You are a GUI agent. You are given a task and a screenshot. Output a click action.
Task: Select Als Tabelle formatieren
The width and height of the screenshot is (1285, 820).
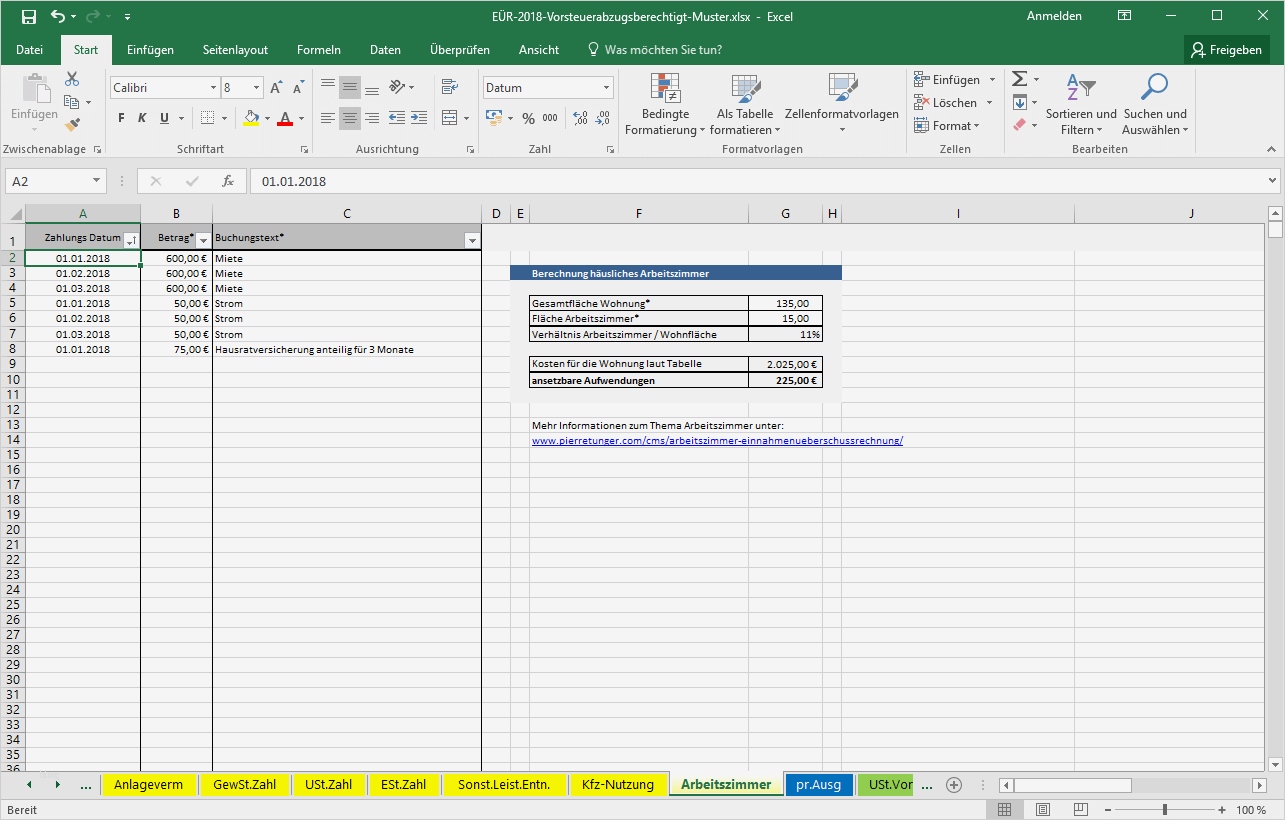[x=744, y=105]
